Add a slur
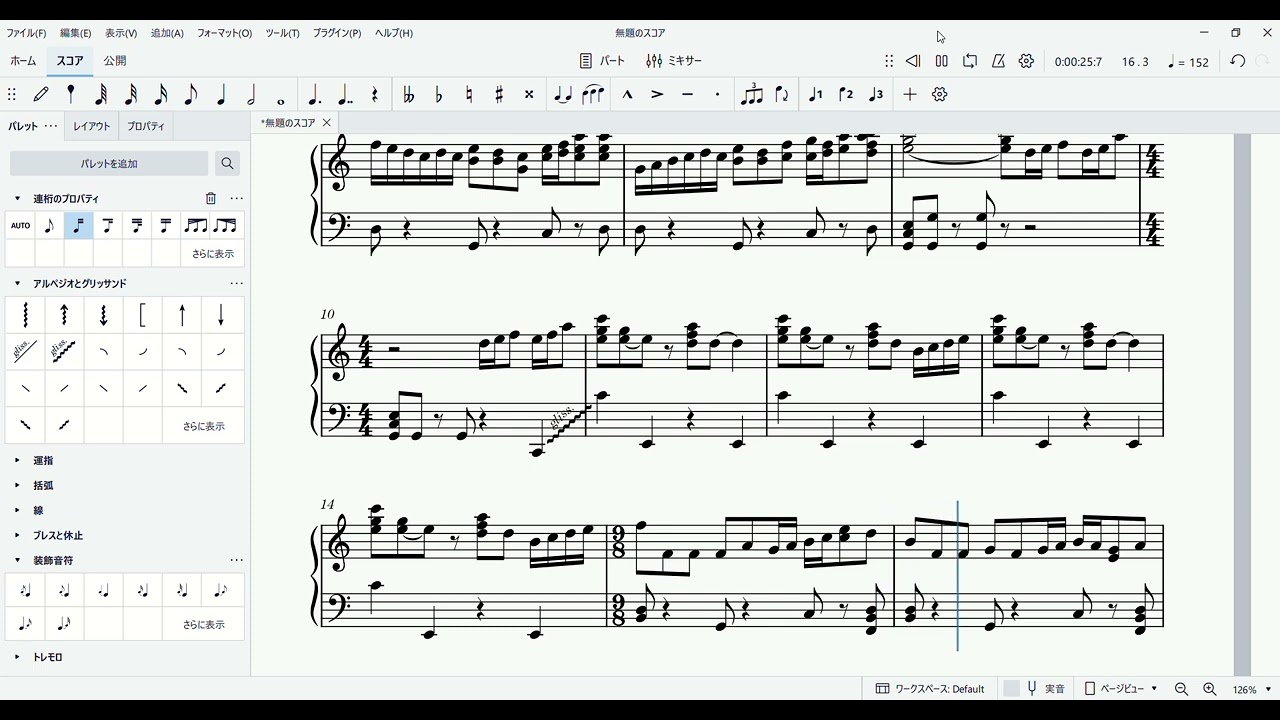Screen dimensions: 1280x720 (x=593, y=95)
